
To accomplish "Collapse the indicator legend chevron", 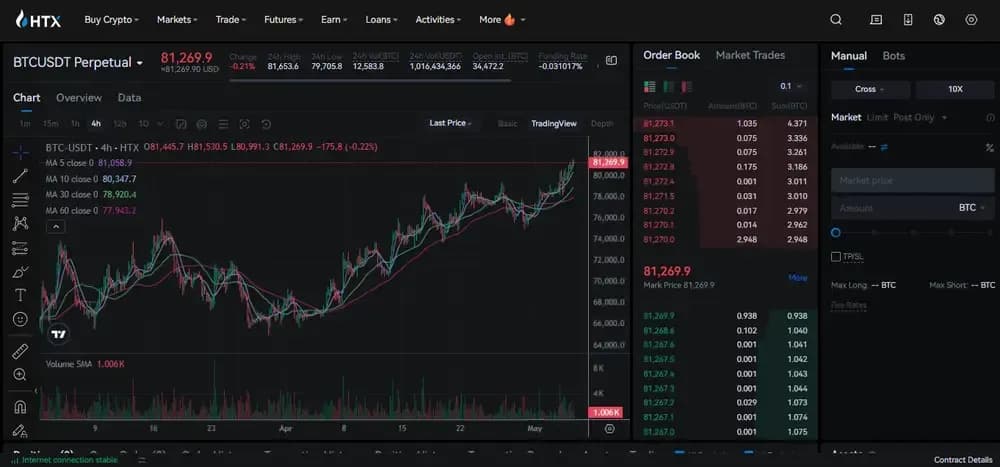I will coord(55,226).
